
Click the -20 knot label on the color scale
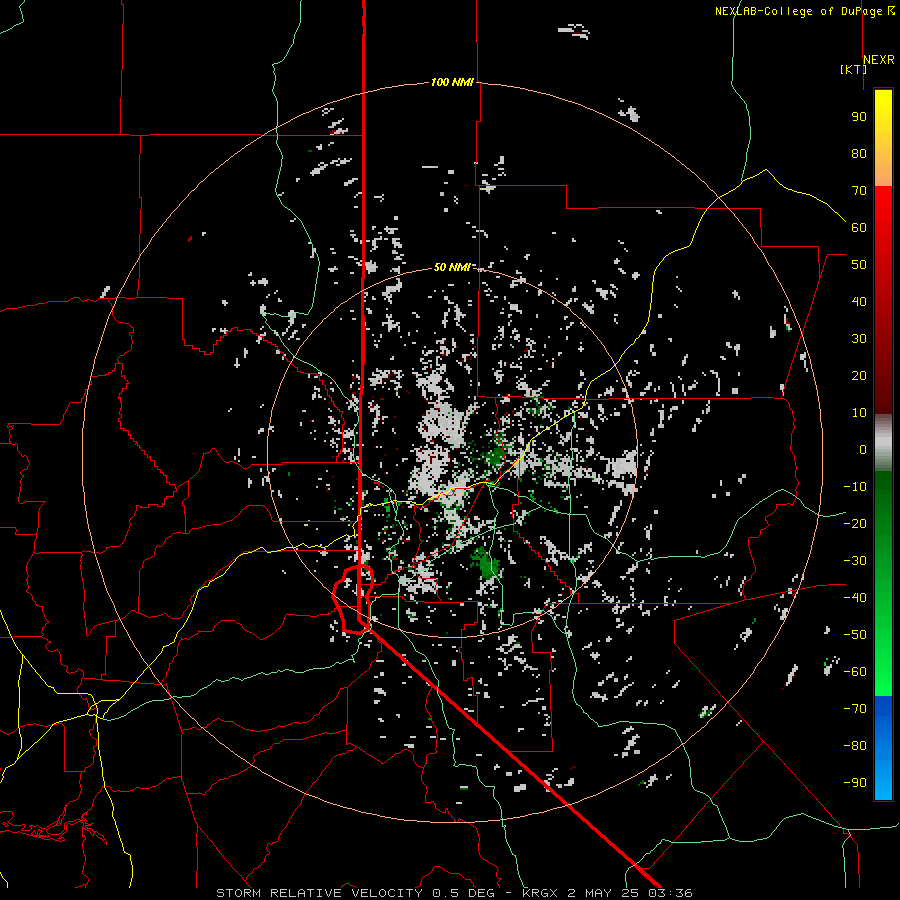pos(855,524)
